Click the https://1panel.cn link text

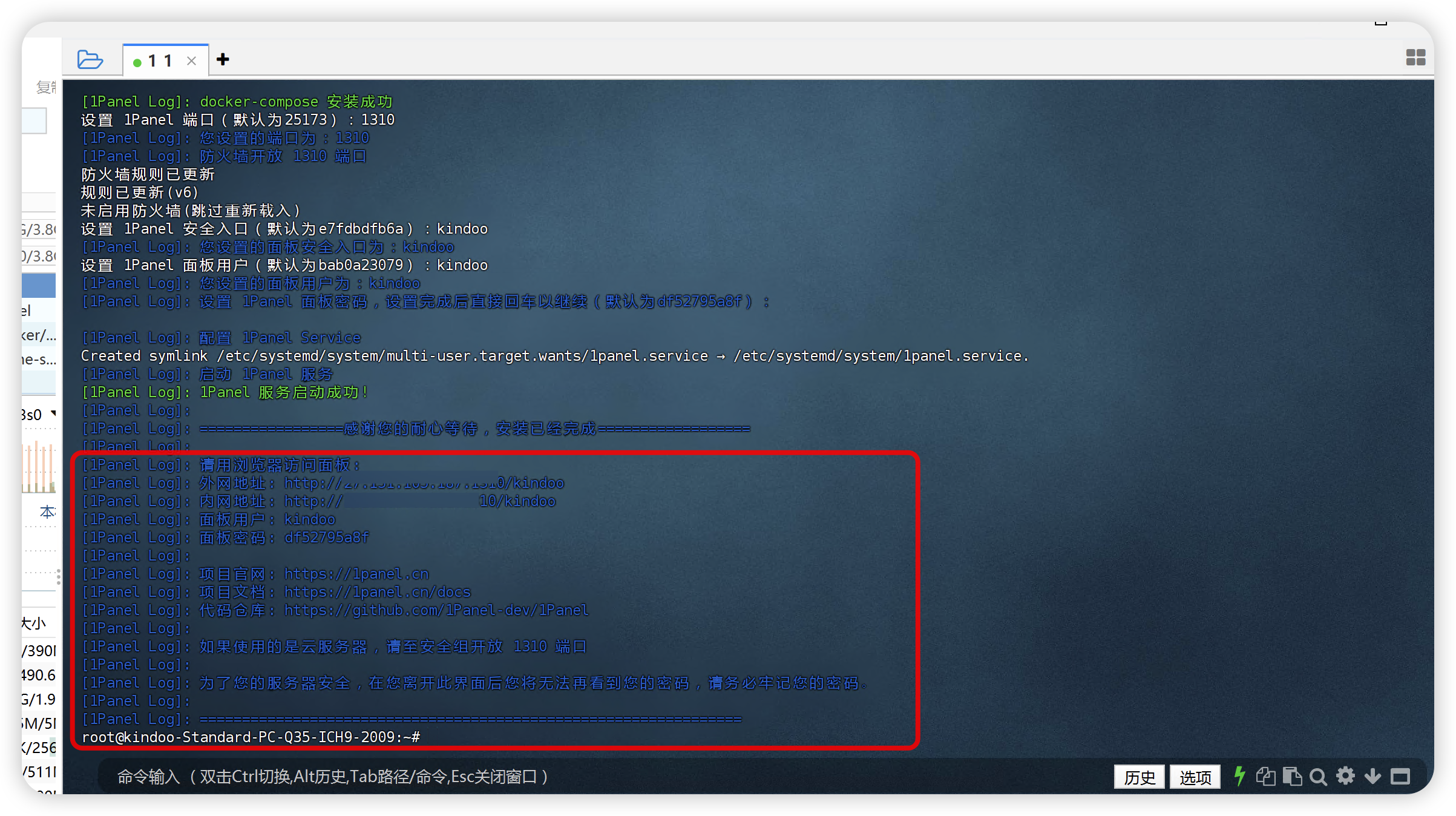coord(356,574)
